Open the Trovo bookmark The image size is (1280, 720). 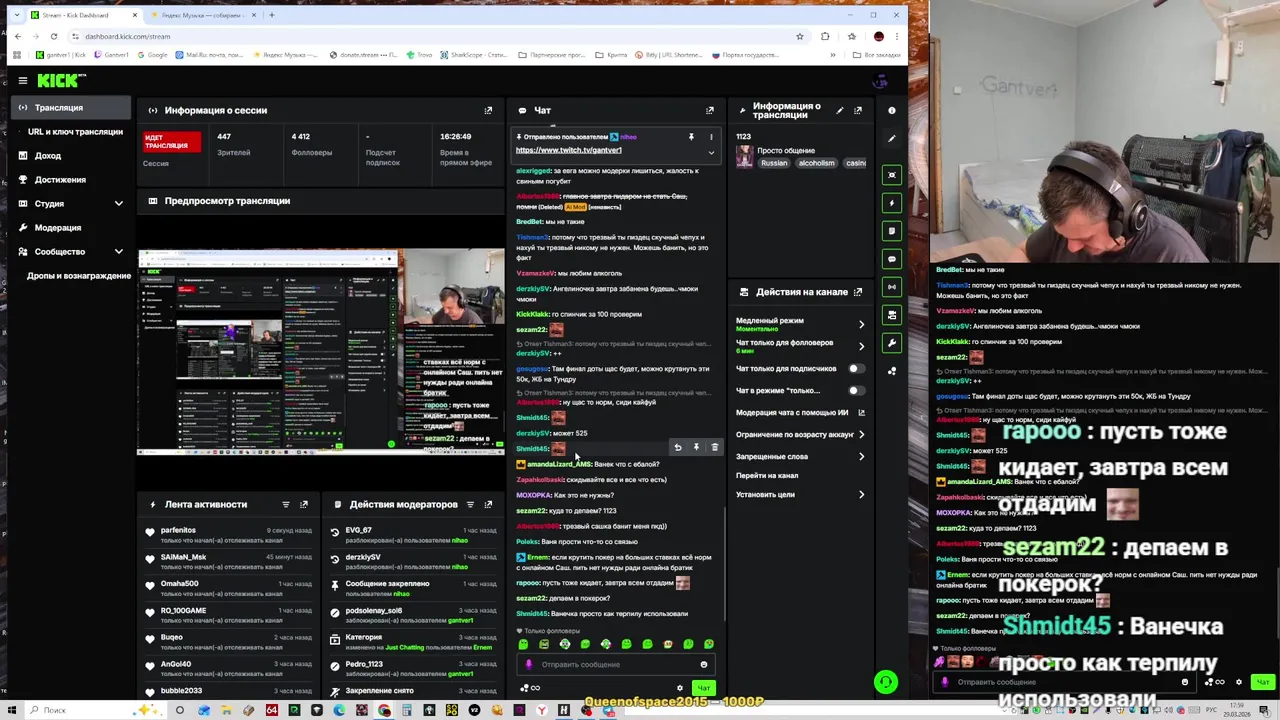tap(419, 55)
